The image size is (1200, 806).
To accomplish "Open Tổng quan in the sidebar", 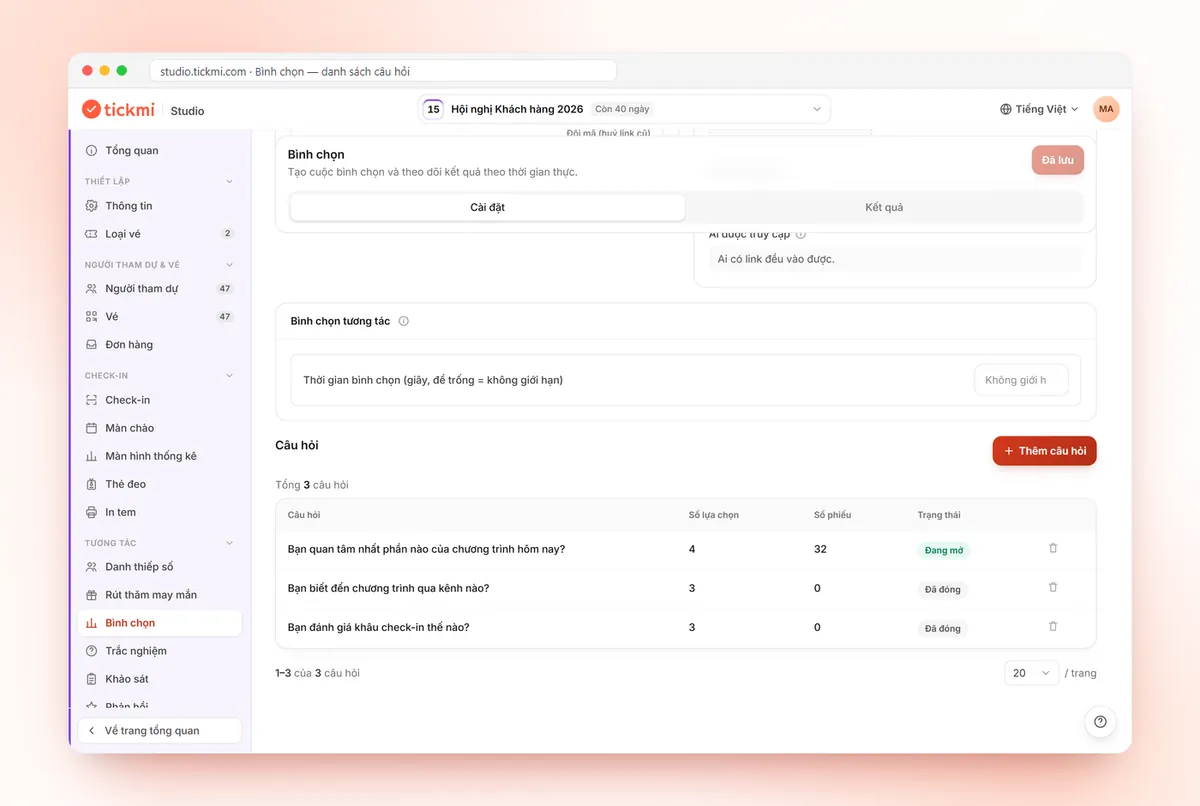I will point(160,150).
